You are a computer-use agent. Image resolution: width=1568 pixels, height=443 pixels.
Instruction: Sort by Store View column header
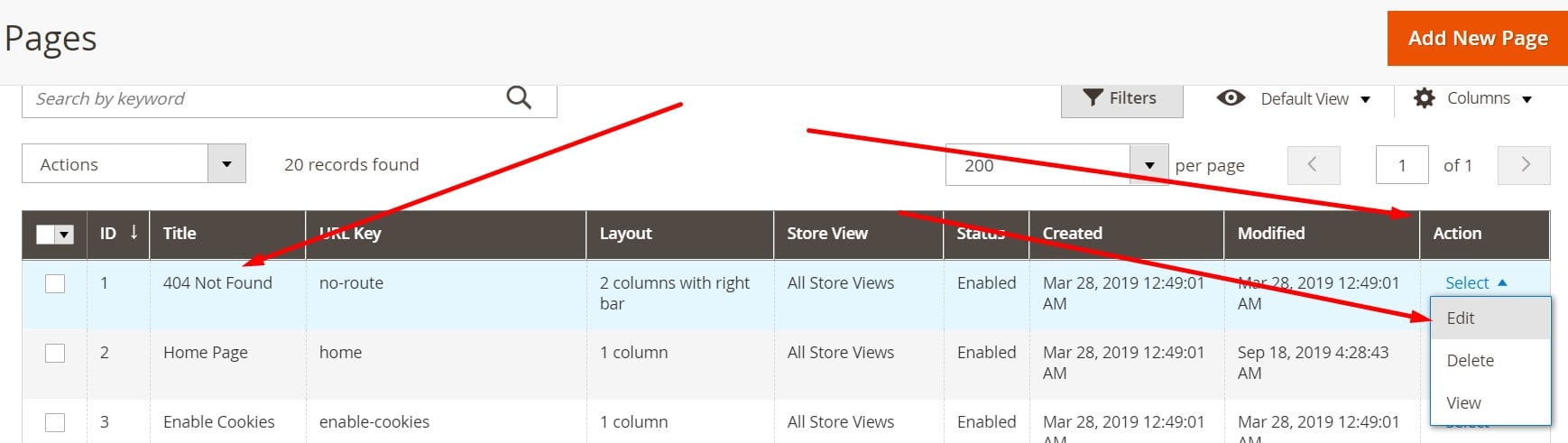858,234
